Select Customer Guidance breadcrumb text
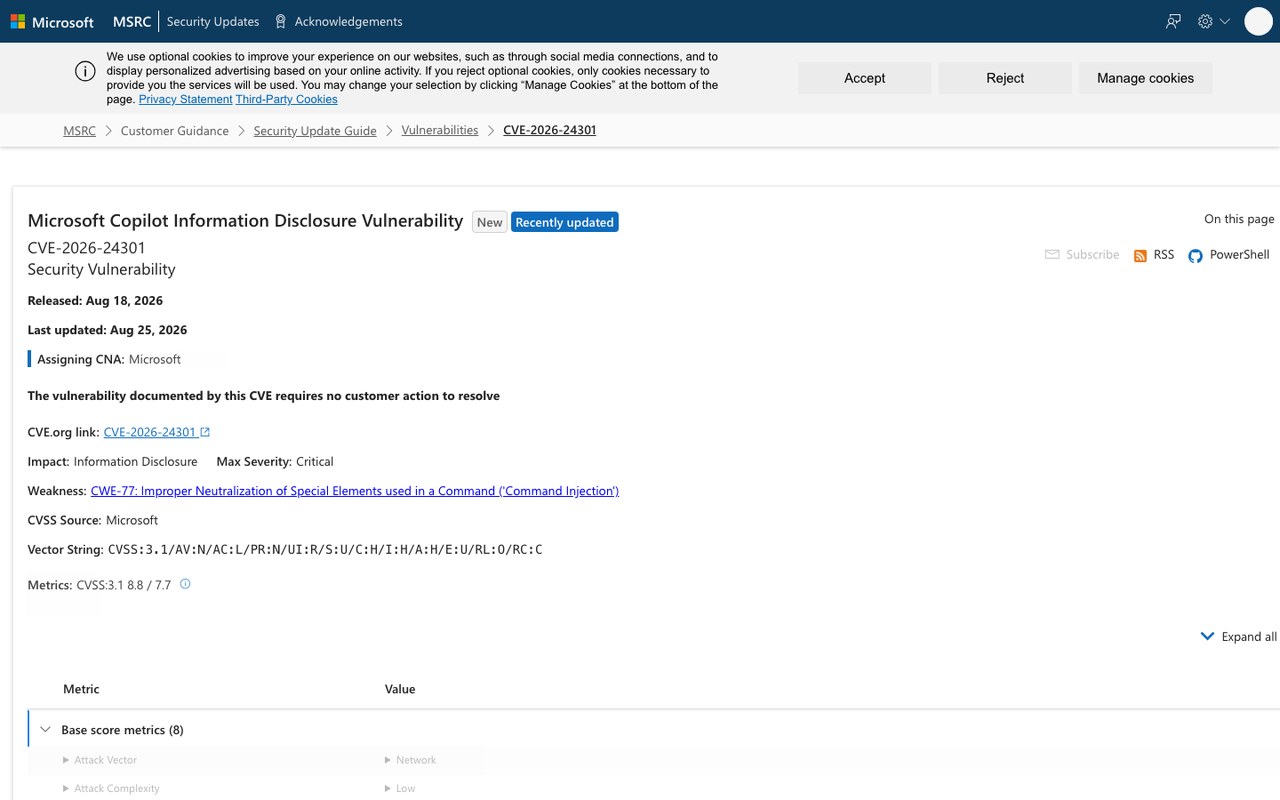Viewport: 1280px width, 800px height. (175, 130)
